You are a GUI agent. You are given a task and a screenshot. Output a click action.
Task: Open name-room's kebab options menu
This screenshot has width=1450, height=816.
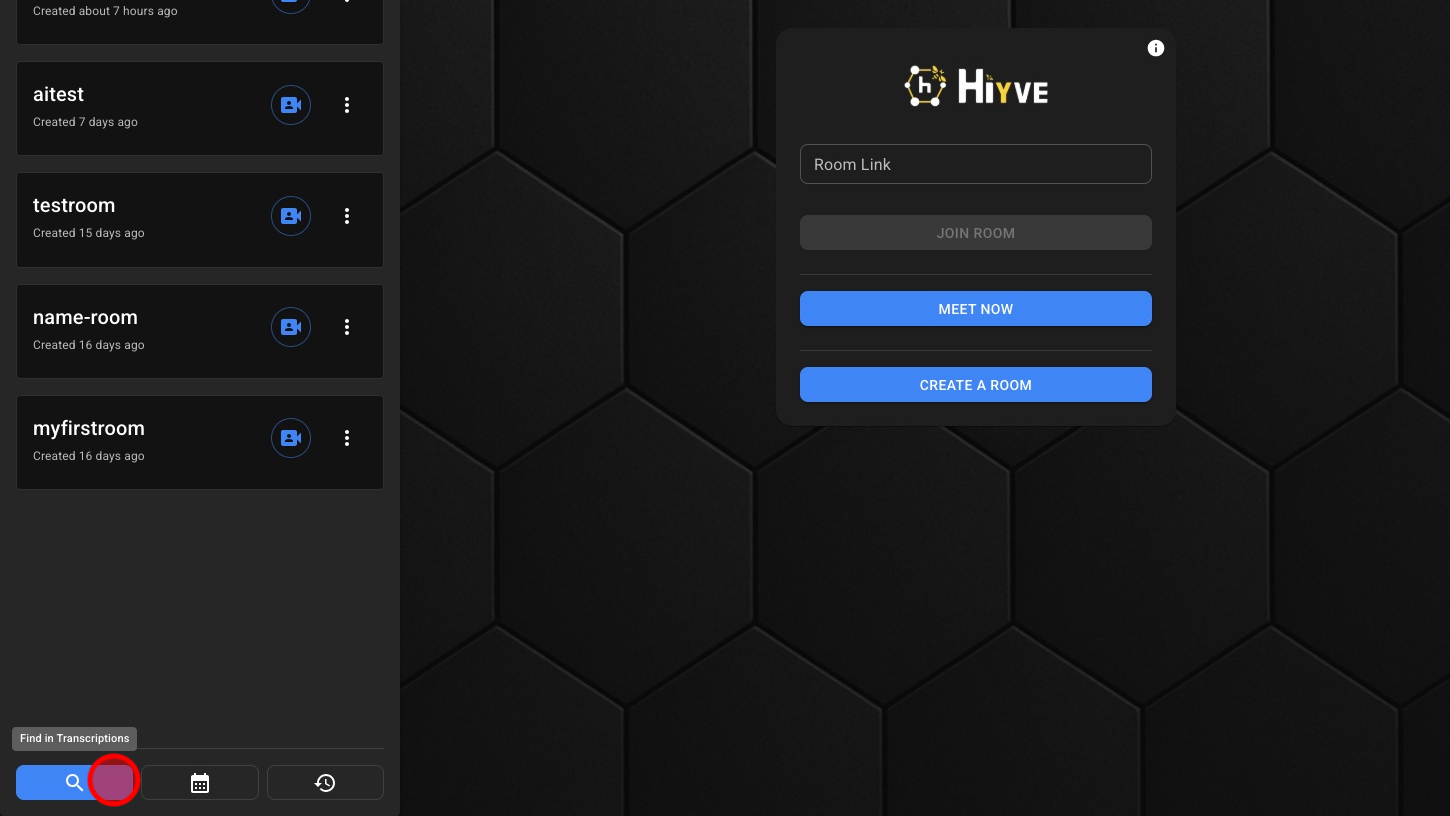coord(347,327)
